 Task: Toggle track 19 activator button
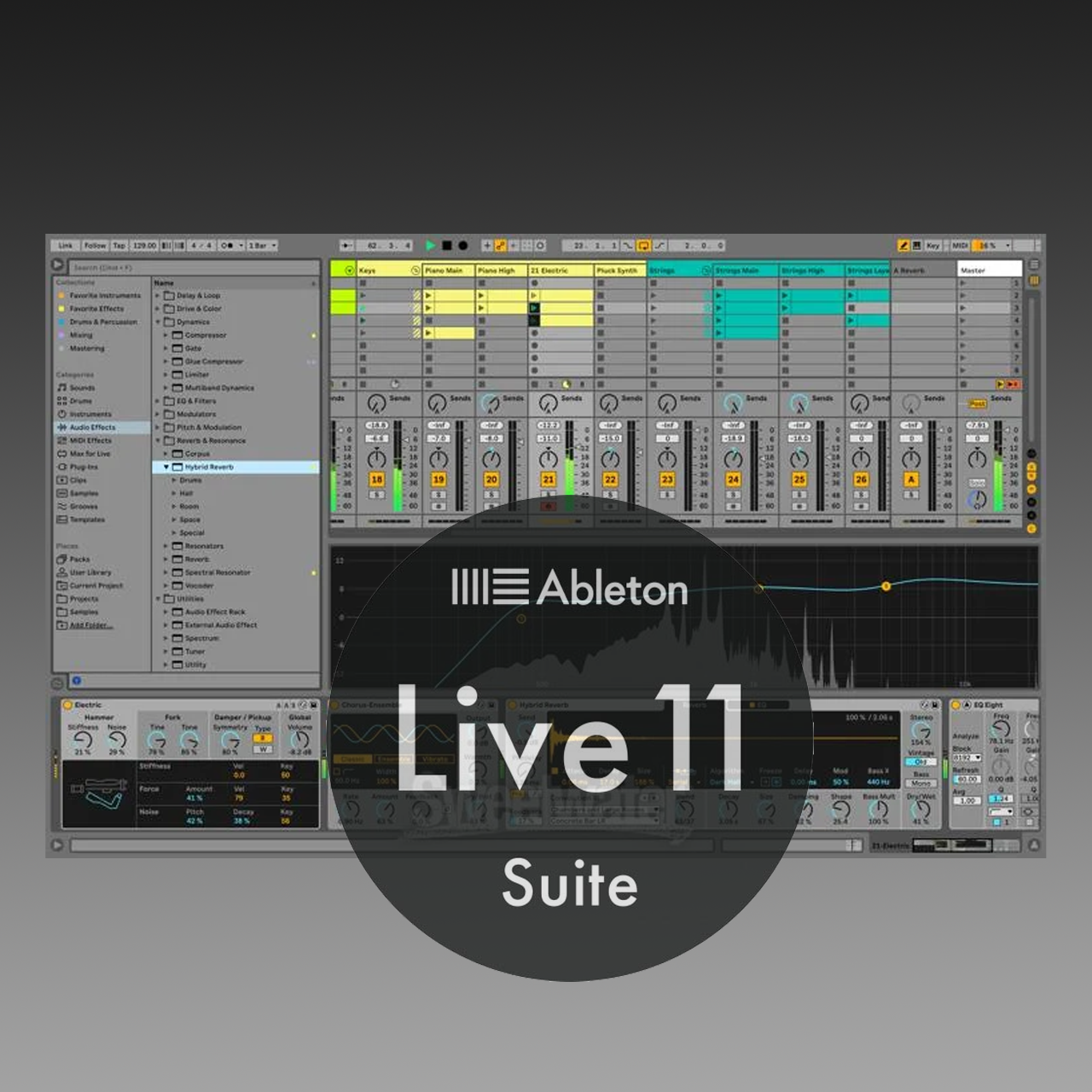439,479
